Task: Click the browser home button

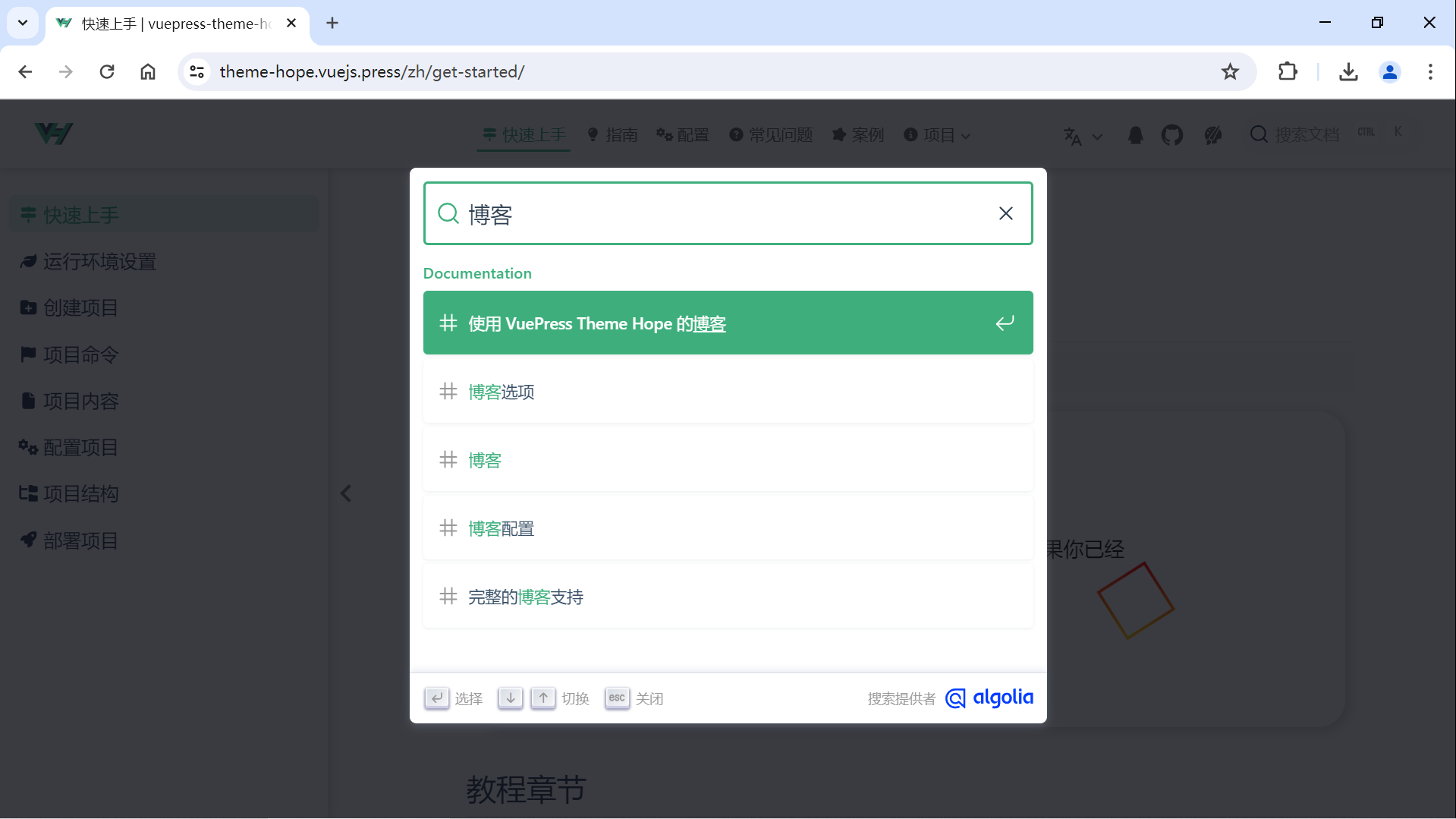Action: coord(148,71)
